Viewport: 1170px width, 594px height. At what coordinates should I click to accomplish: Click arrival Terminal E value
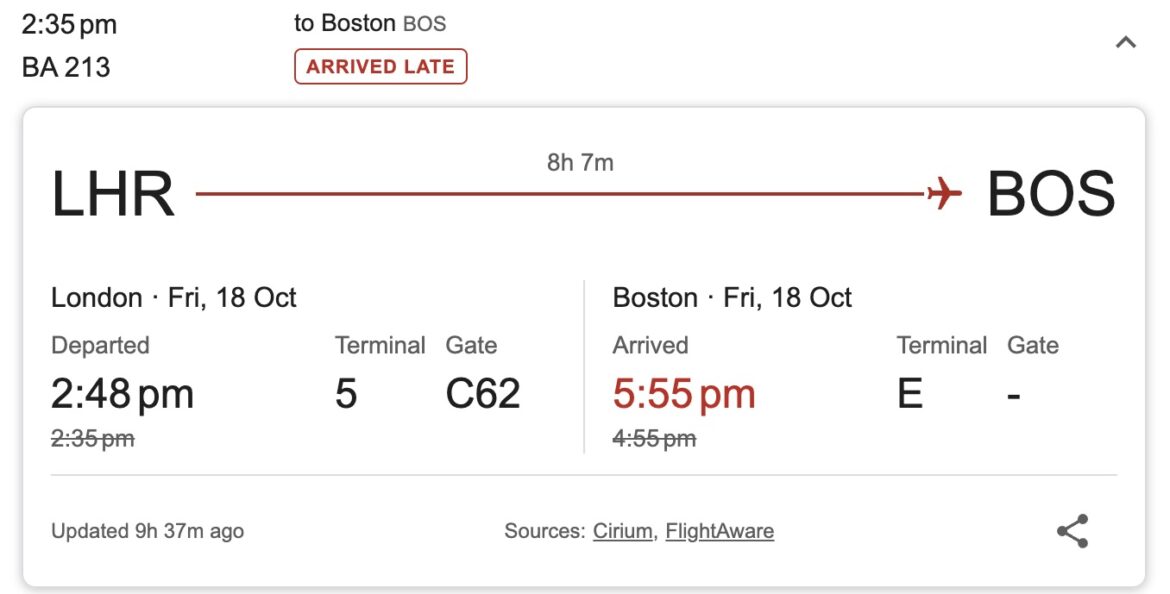point(910,394)
